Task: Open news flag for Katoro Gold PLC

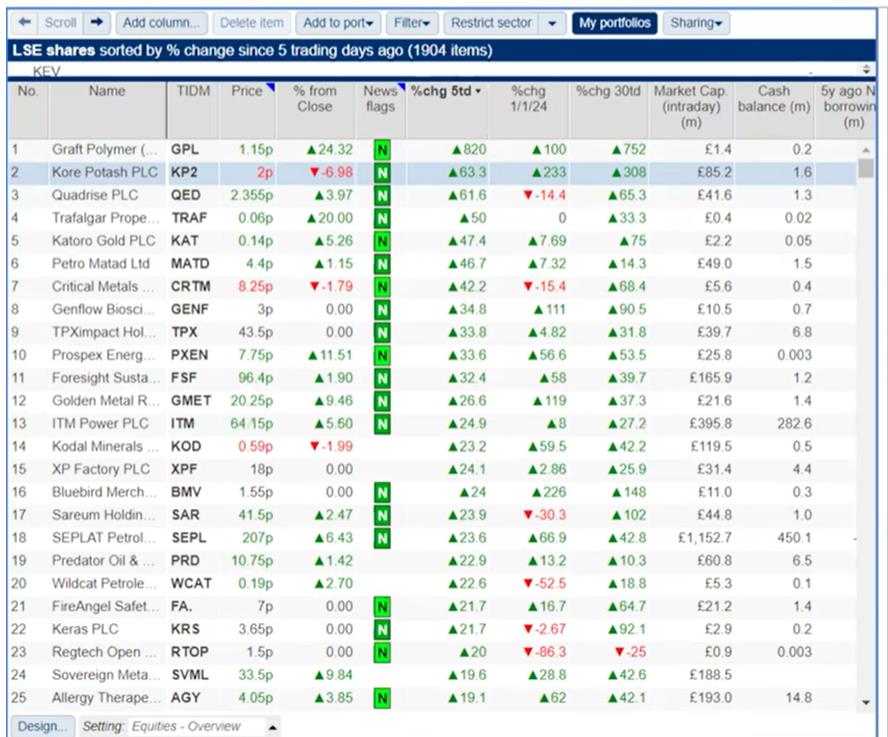Action: coord(382,241)
